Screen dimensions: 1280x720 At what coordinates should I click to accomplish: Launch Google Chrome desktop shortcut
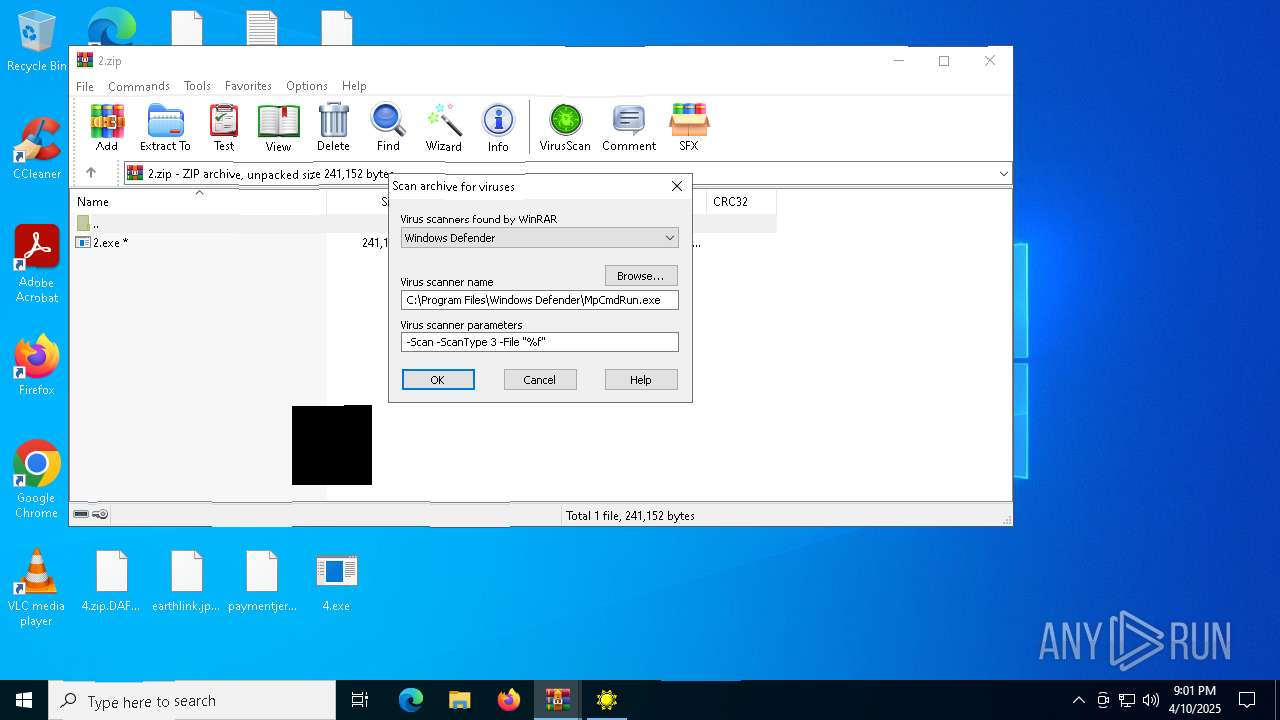click(37, 479)
